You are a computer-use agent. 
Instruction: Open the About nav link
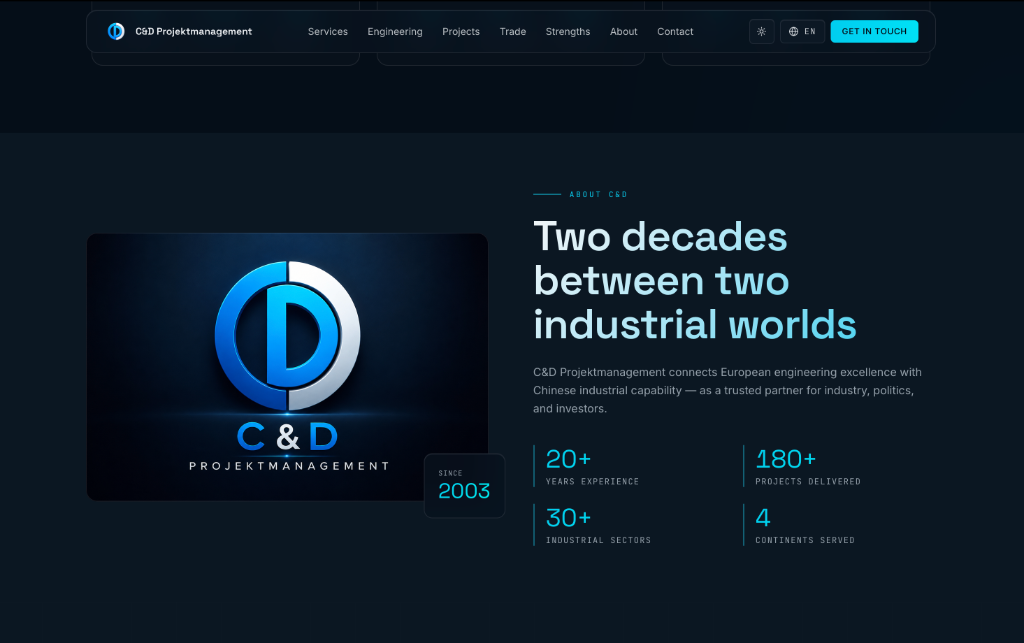[x=624, y=31]
